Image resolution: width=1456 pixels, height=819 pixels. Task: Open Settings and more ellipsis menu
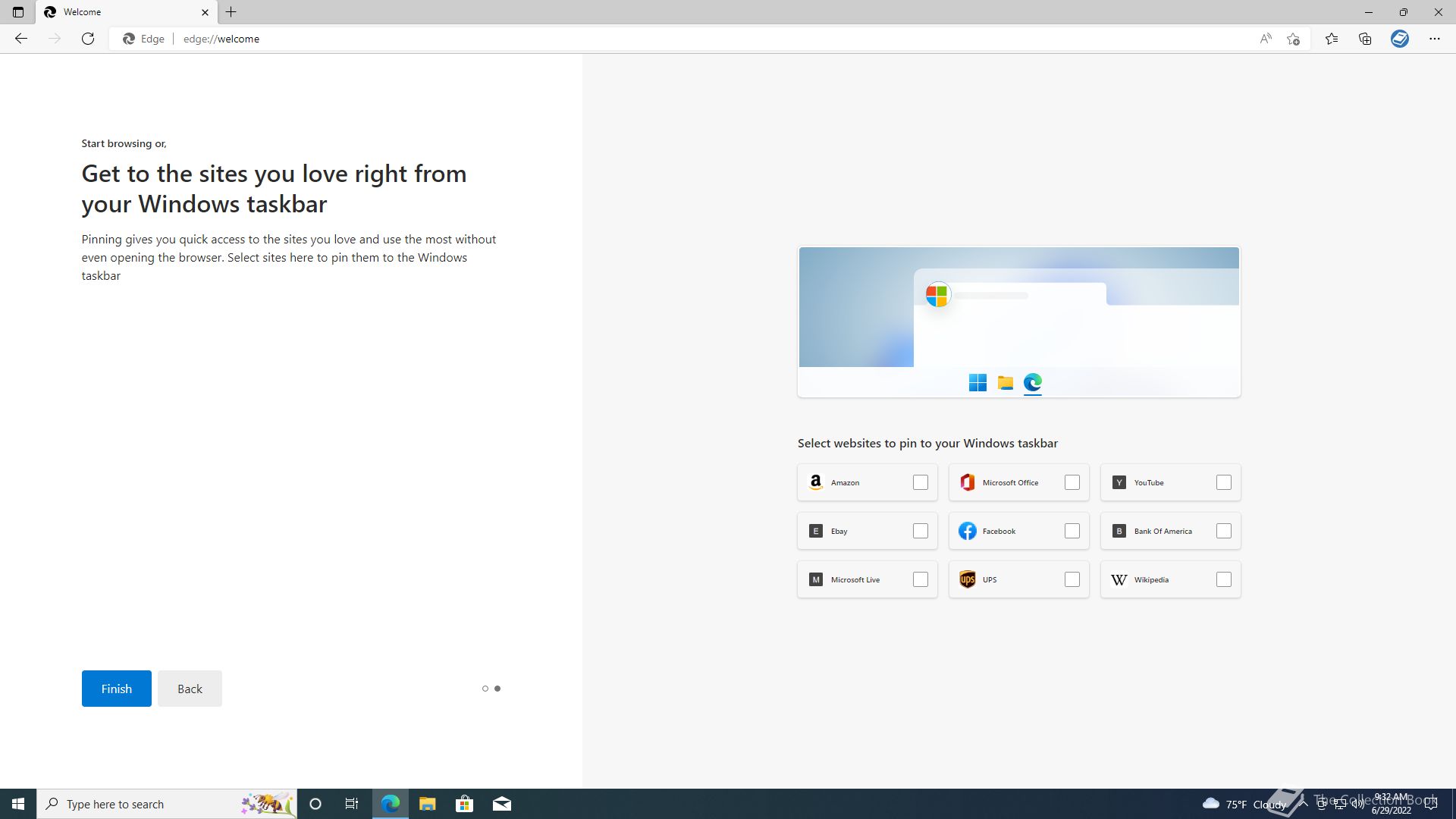[1435, 39]
